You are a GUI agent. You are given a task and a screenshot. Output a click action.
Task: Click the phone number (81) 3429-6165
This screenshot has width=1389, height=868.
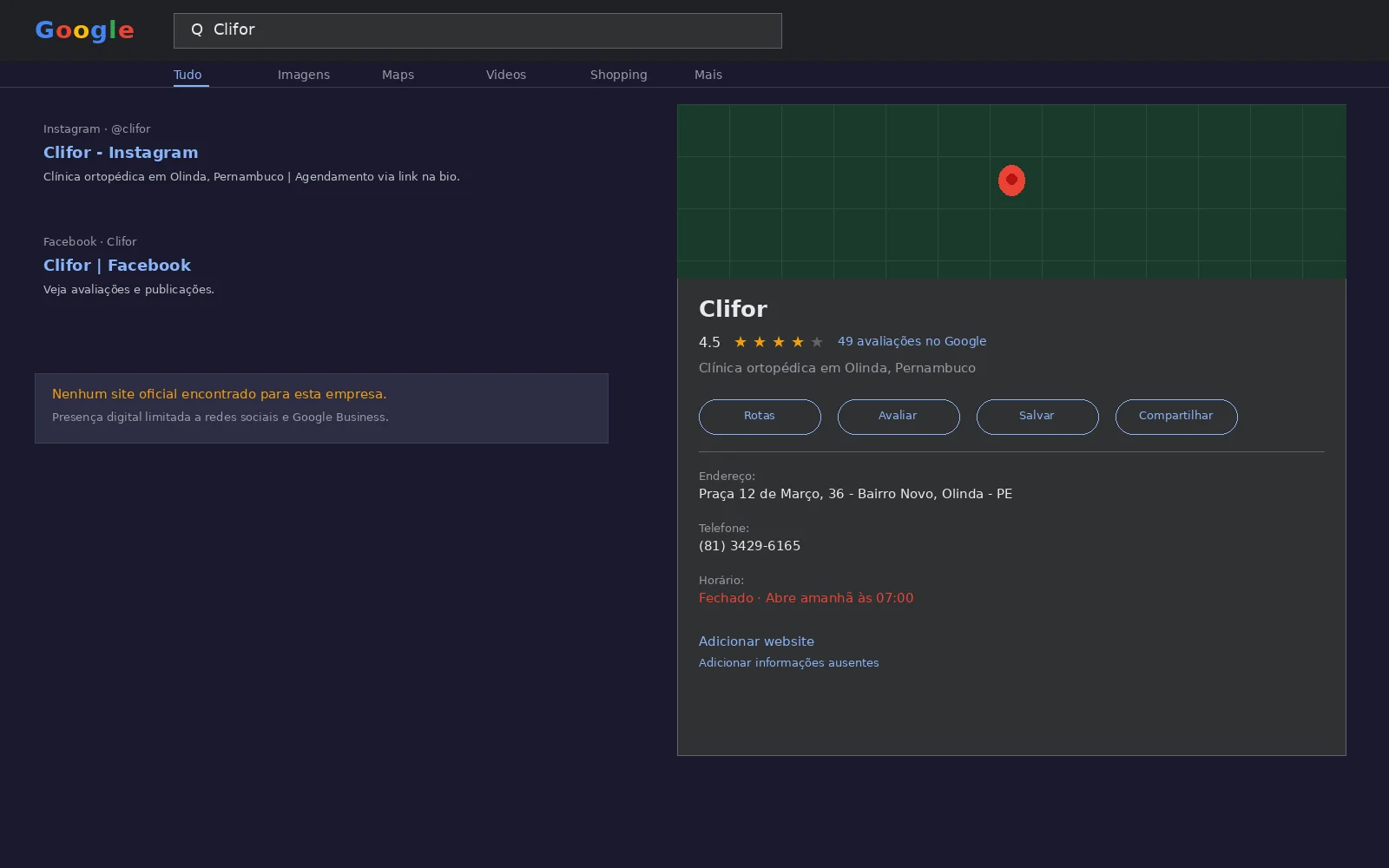coord(750,546)
